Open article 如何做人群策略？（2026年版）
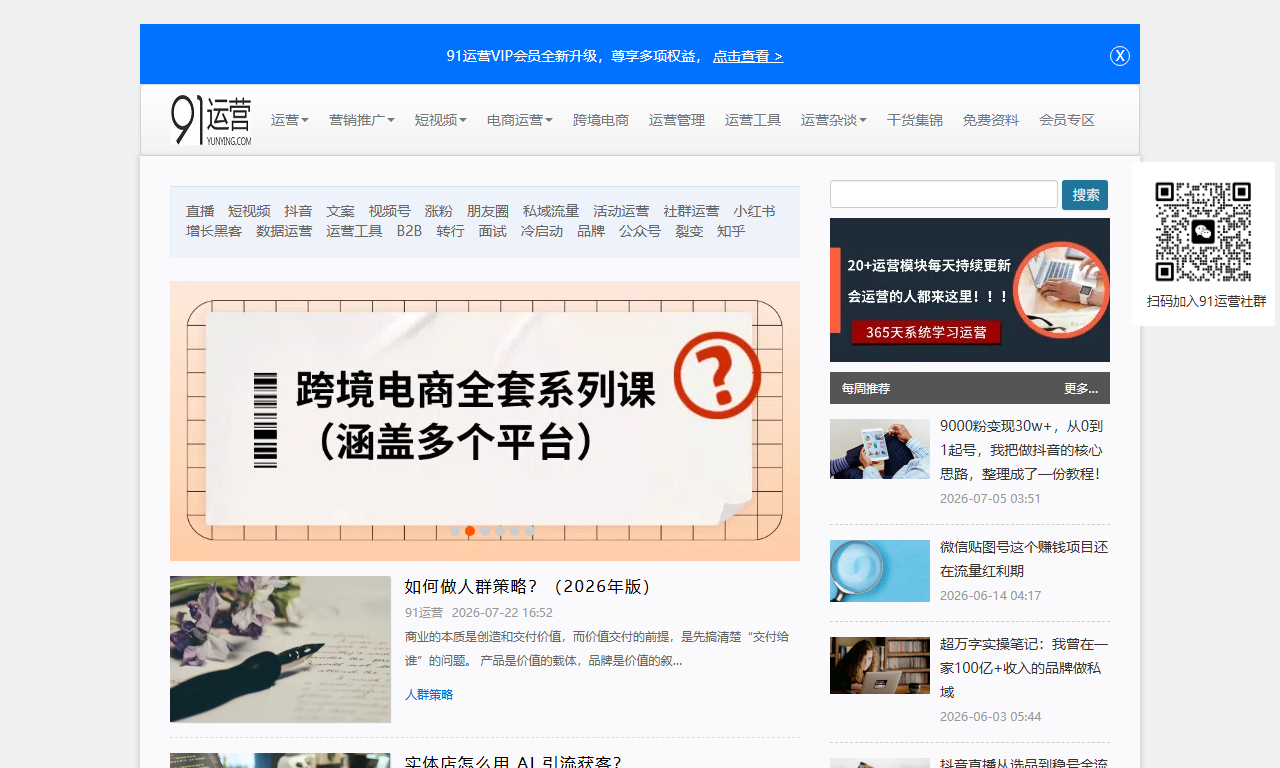The image size is (1280, 768). tap(528, 587)
